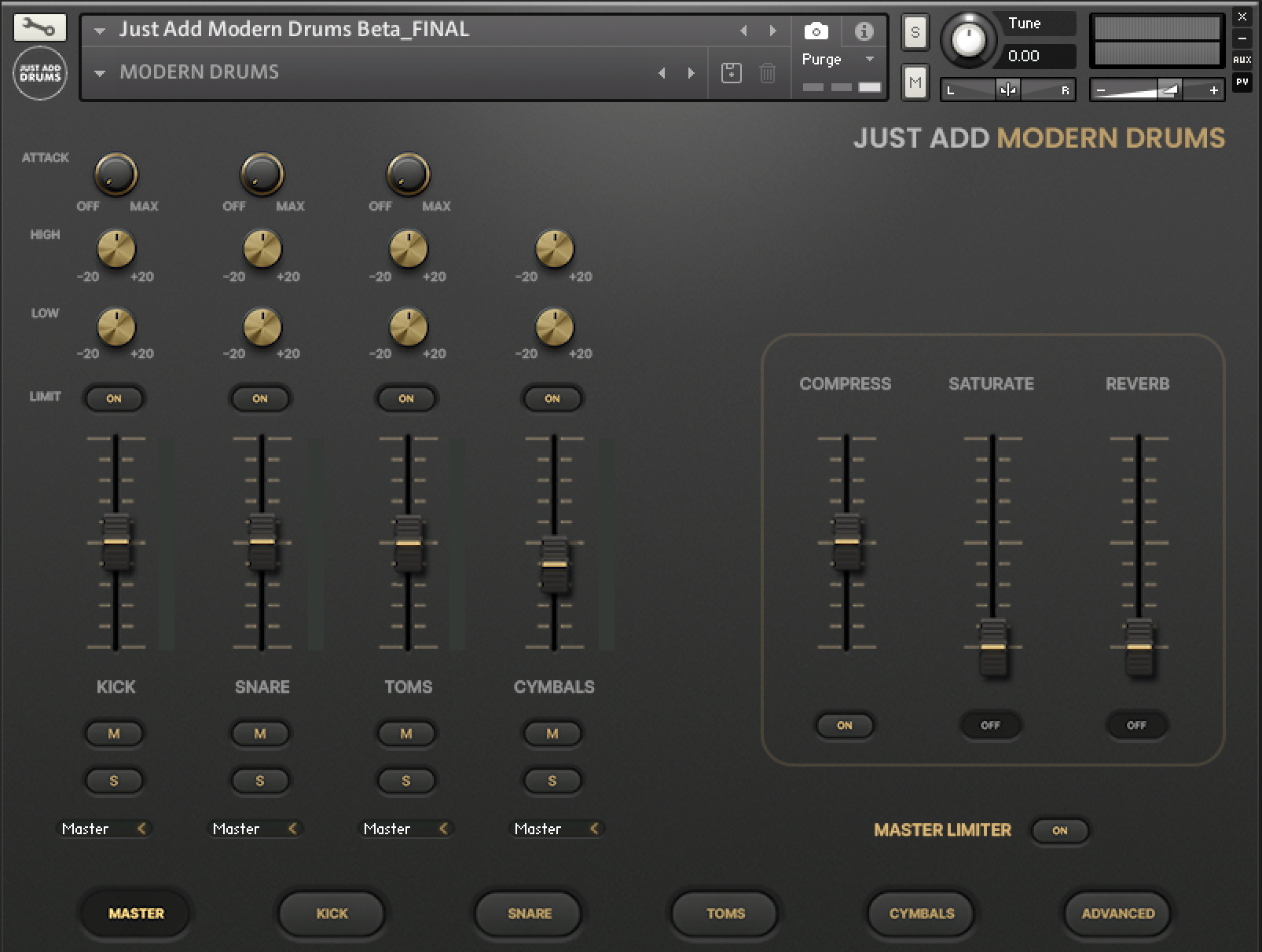
Task: Open the Snare output Master dropdown
Action: point(255,829)
